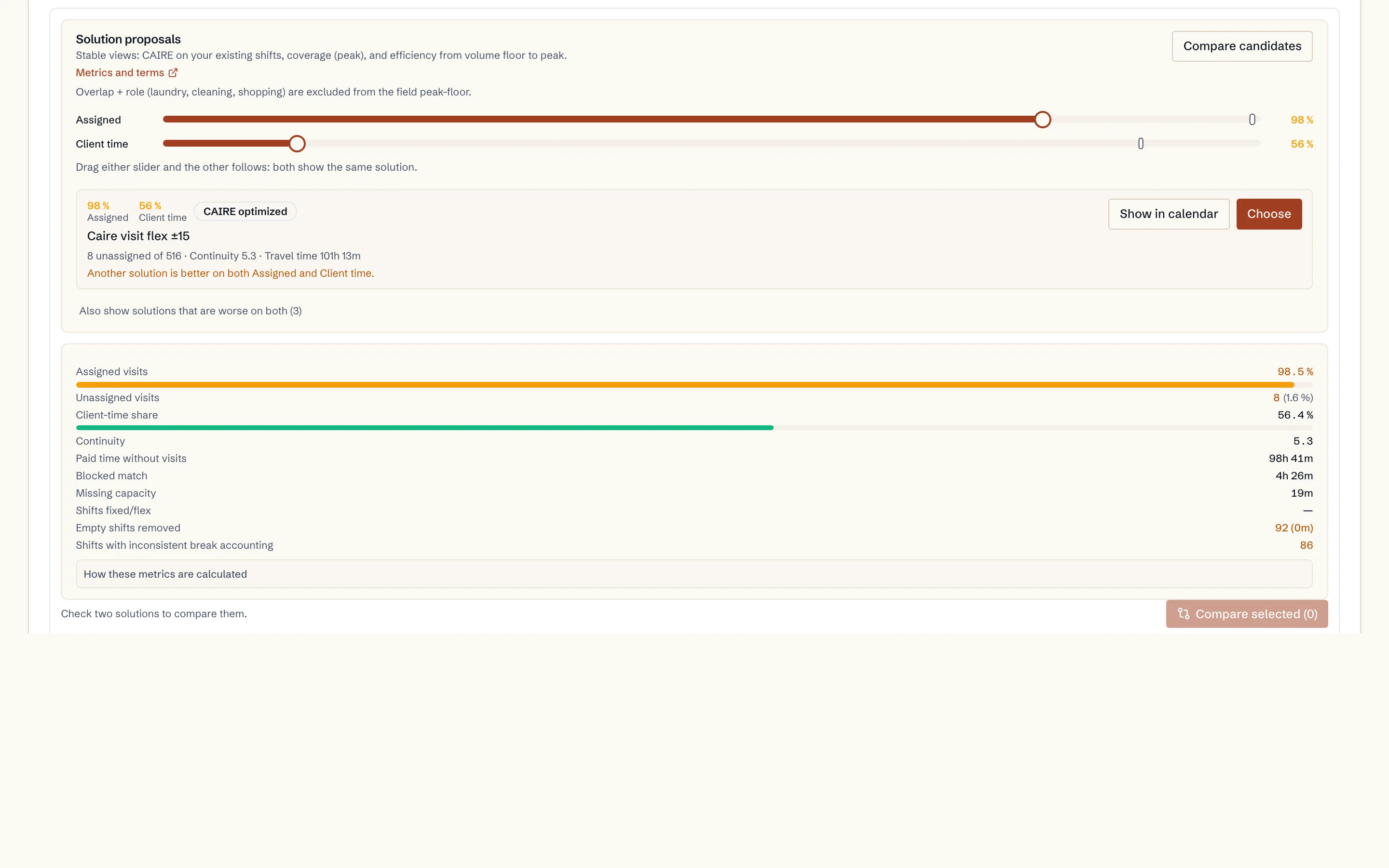Click the compare icon in Compare selected button

point(1183,614)
